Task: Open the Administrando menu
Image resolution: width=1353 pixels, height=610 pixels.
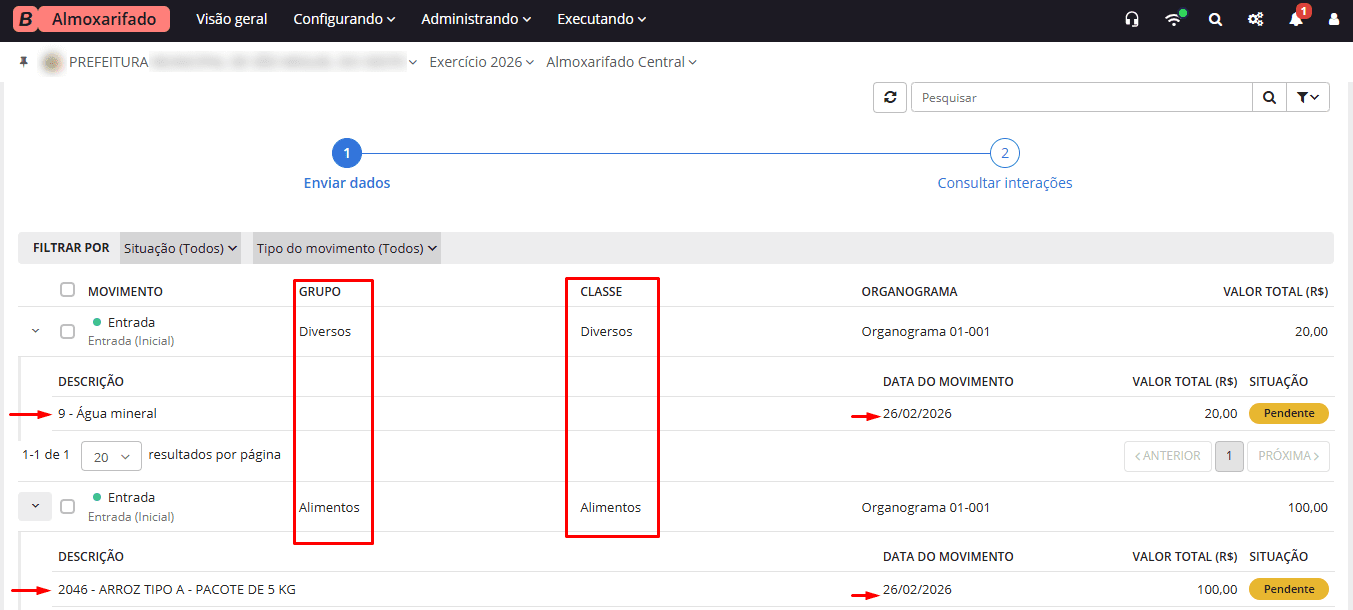Action: click(475, 18)
